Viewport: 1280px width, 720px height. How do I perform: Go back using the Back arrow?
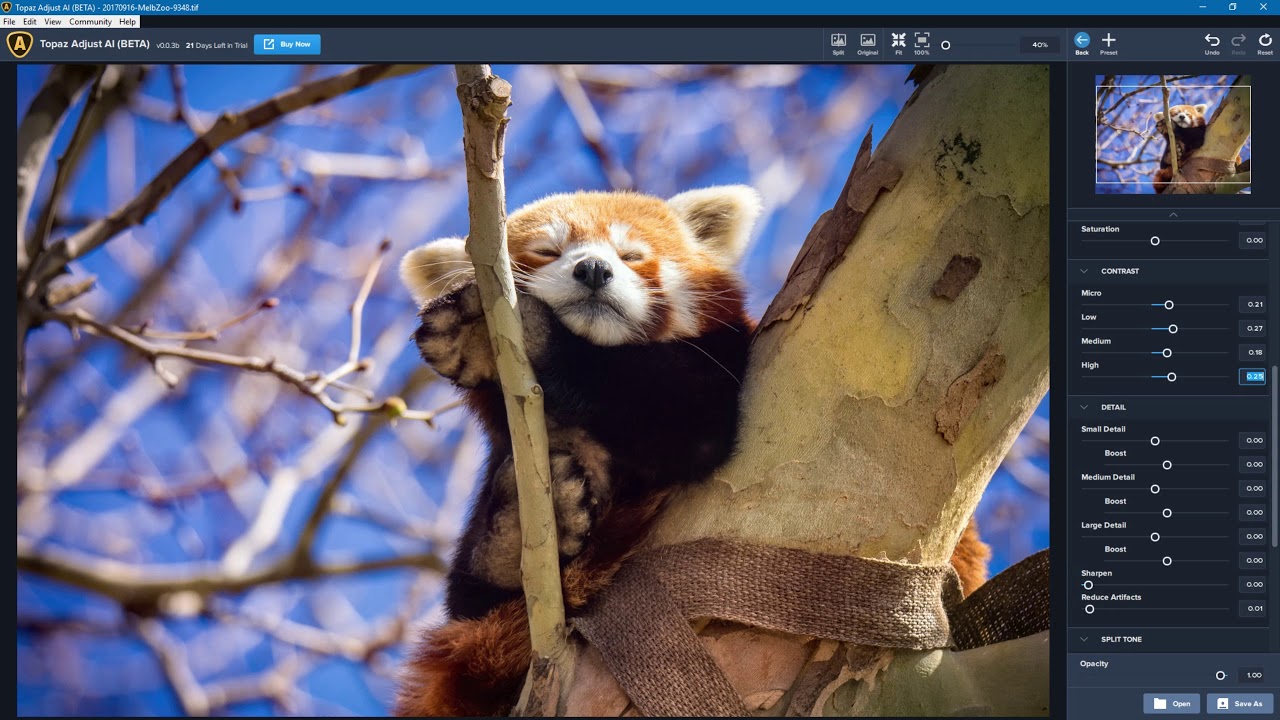click(x=1082, y=43)
